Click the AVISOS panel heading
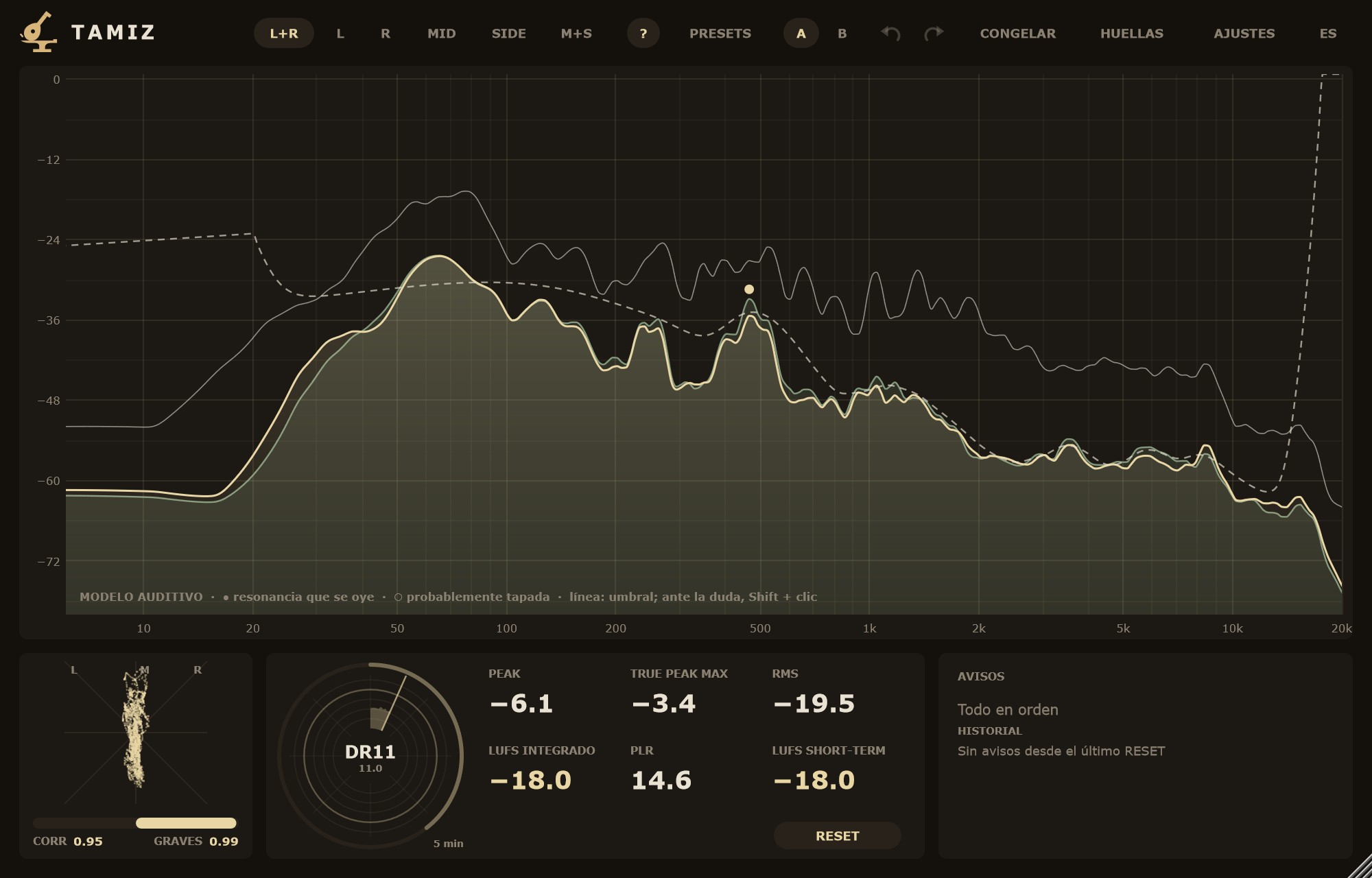Screen dimensions: 1372x878 tap(981, 676)
